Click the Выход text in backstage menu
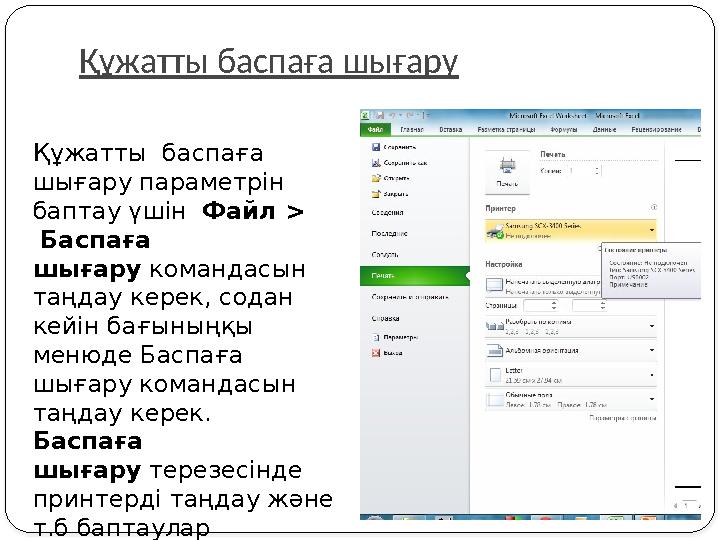Image resolution: width=720 pixels, height=540 pixels. coord(393,353)
